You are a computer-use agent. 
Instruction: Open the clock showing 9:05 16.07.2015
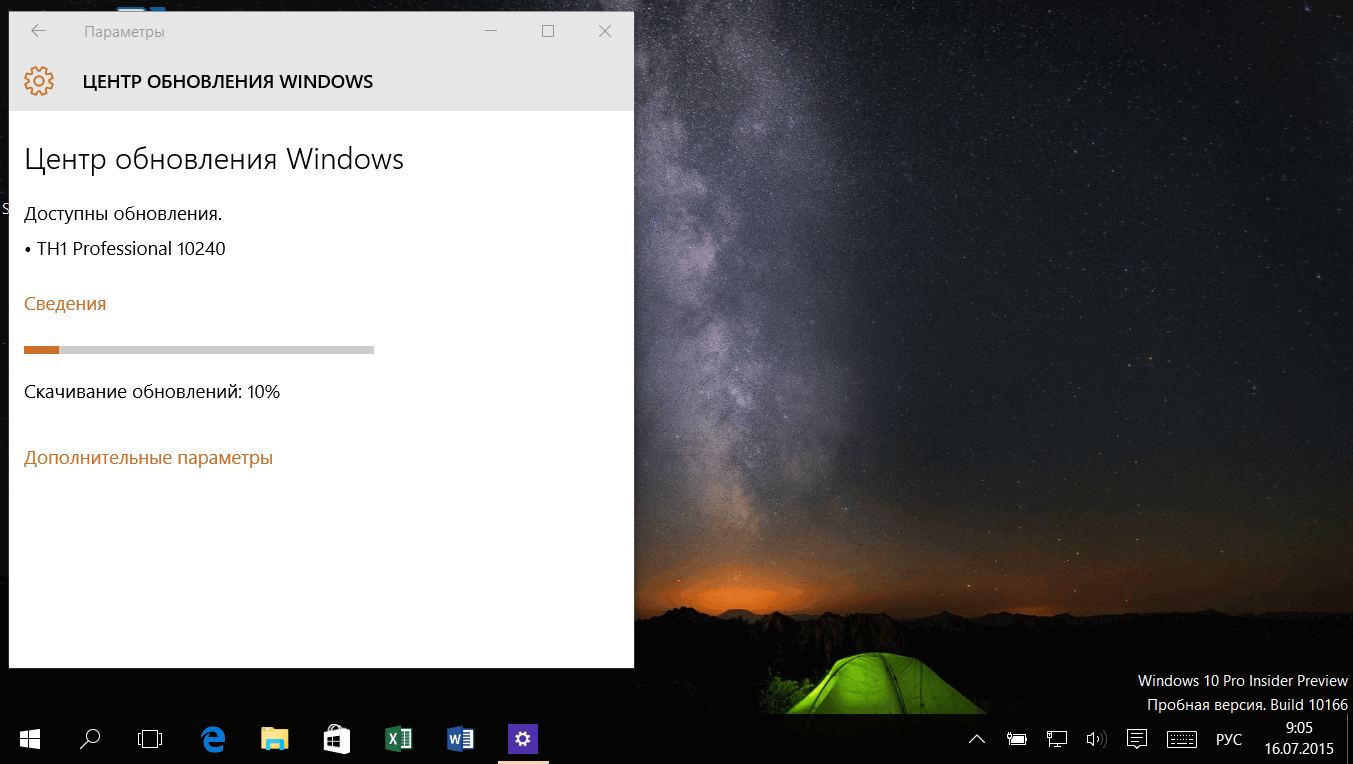1300,738
